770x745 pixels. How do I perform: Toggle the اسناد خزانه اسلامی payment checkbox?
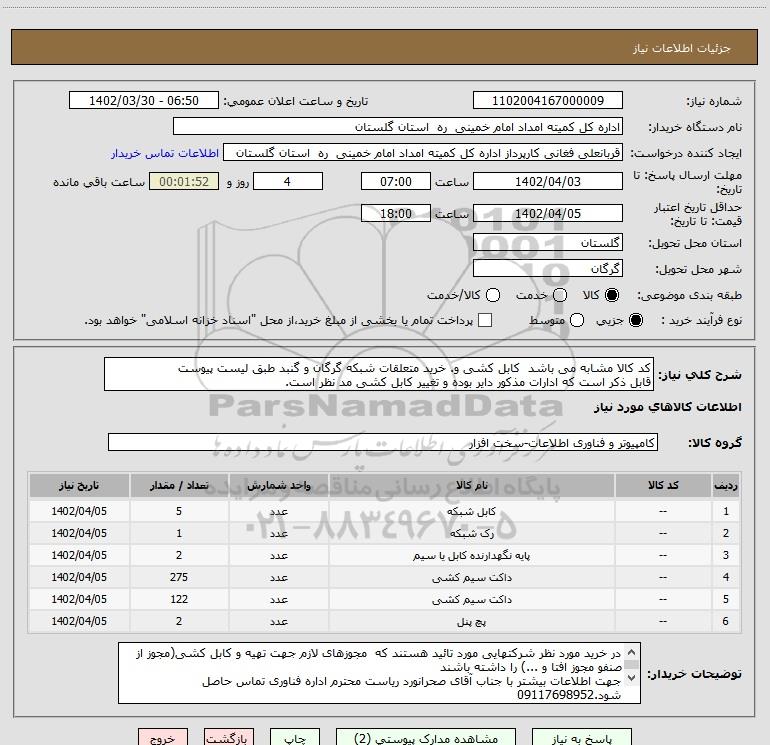coord(485,320)
